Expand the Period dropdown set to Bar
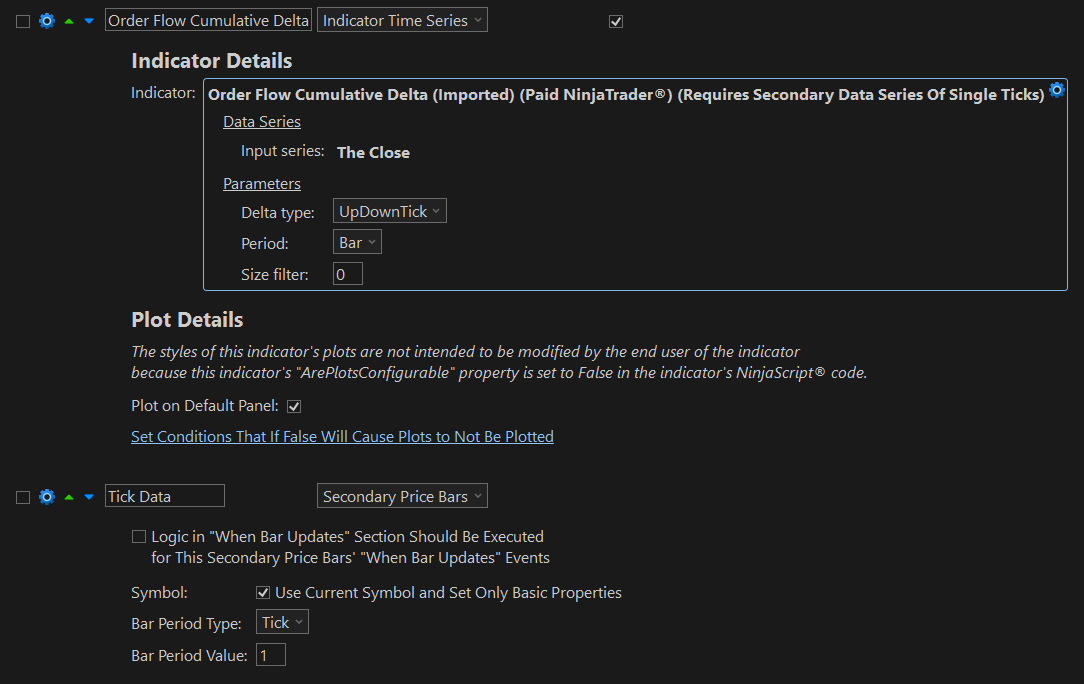This screenshot has height=684, width=1084. pyautogui.click(x=357, y=243)
